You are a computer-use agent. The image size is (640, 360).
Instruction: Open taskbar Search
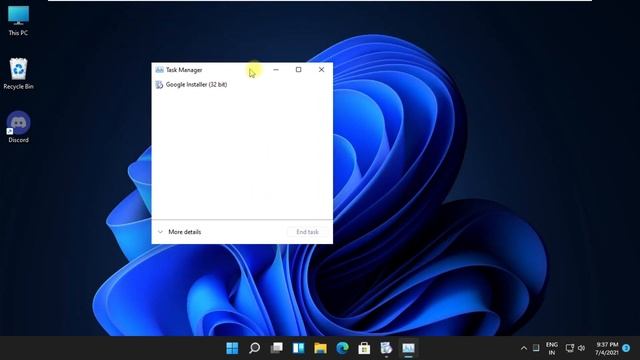(254, 348)
